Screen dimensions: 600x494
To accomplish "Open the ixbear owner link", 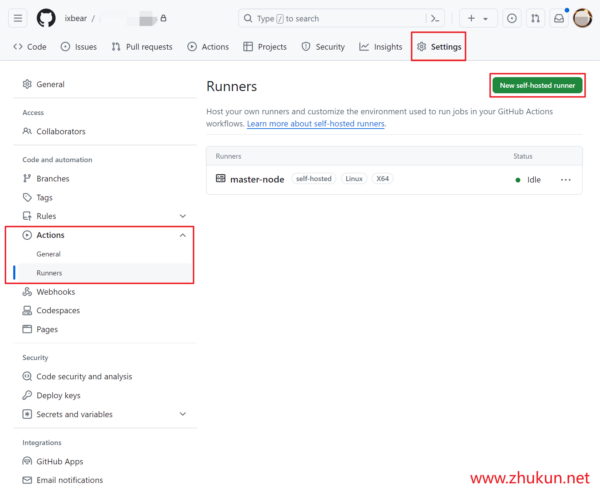I will click(76, 18).
